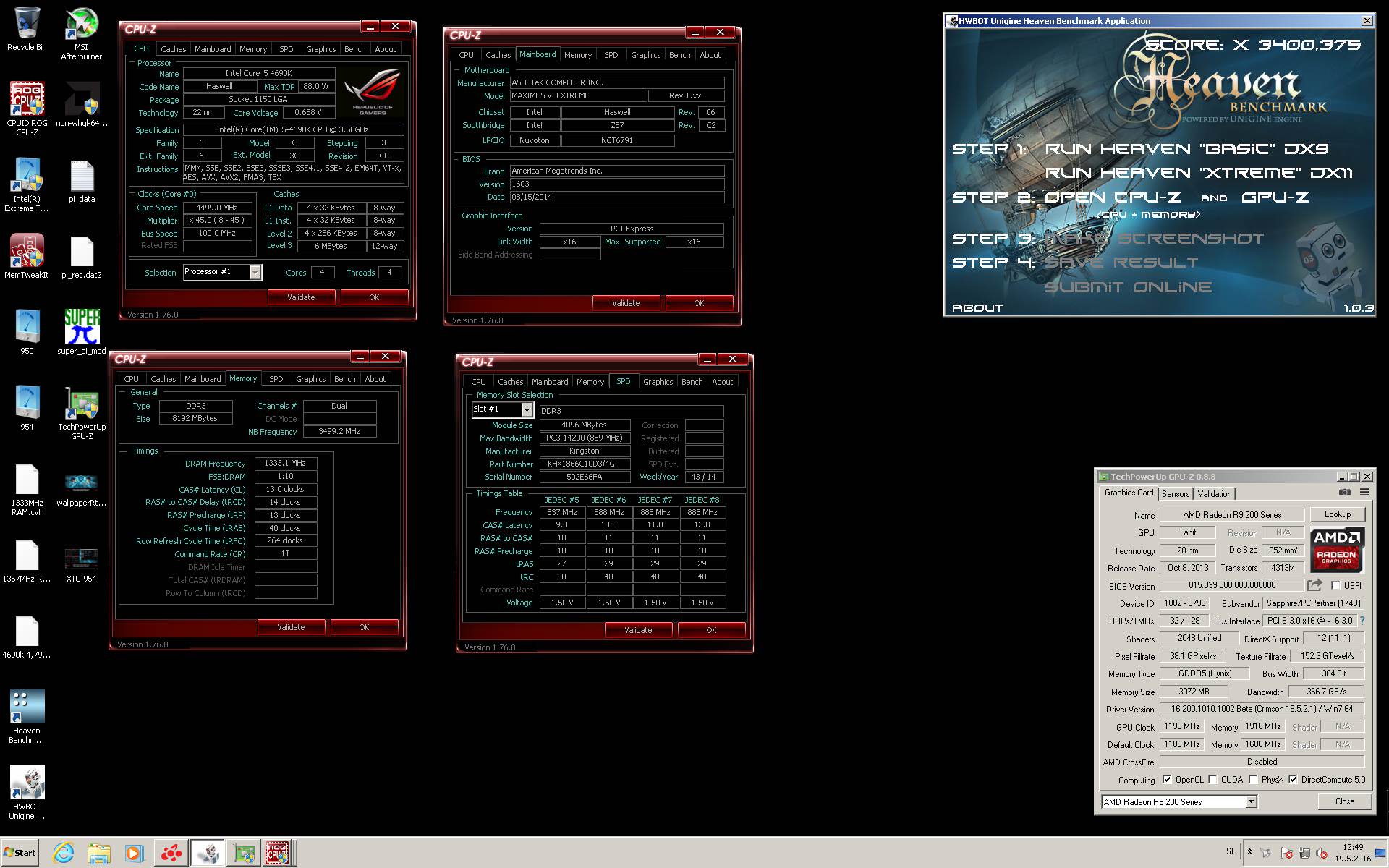Open the HWBOT Unigine desktop shortcut
Image resolution: width=1389 pixels, height=868 pixels.
[x=27, y=792]
